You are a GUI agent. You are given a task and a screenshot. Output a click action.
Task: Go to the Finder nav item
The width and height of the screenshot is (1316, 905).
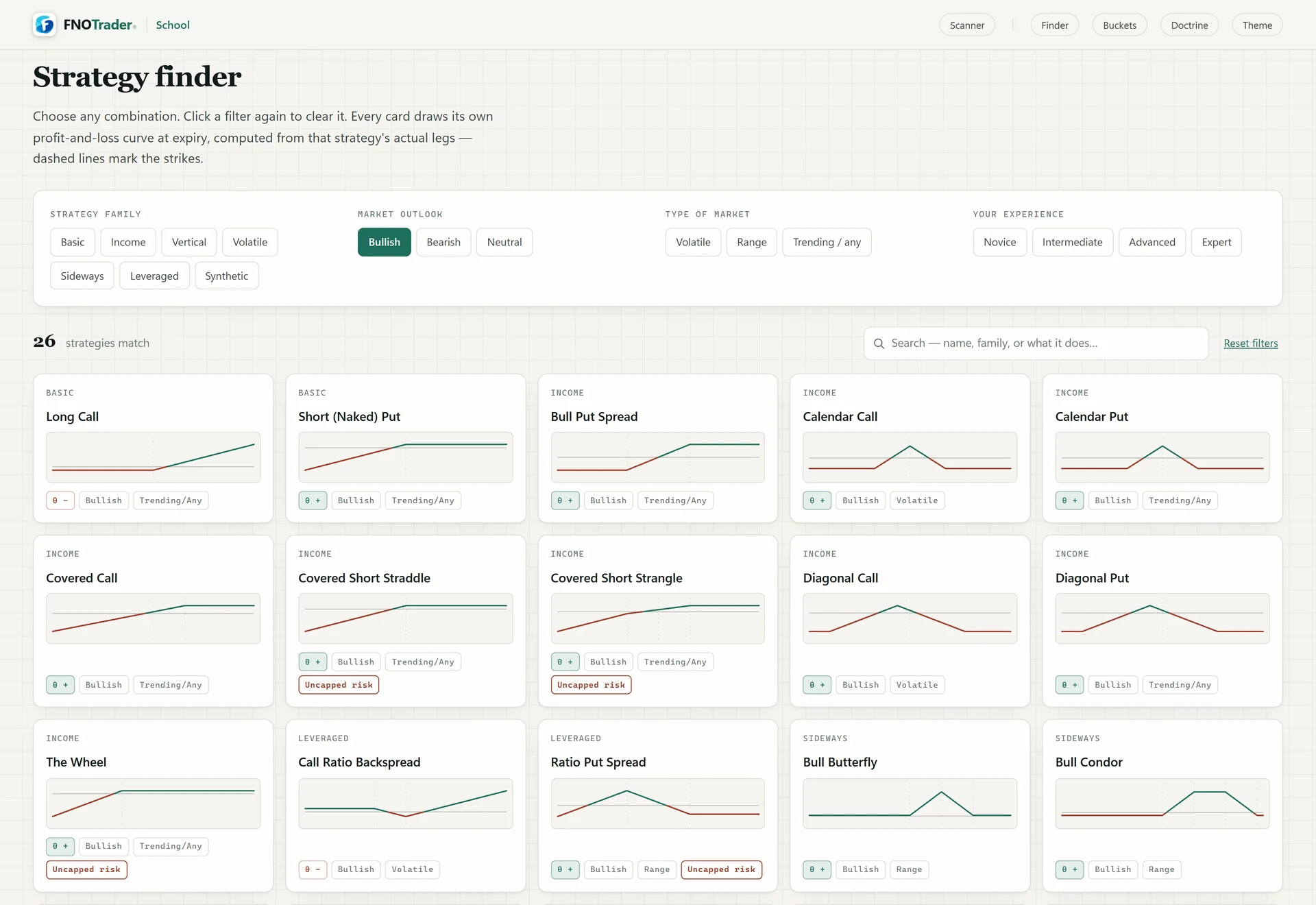pos(1054,25)
